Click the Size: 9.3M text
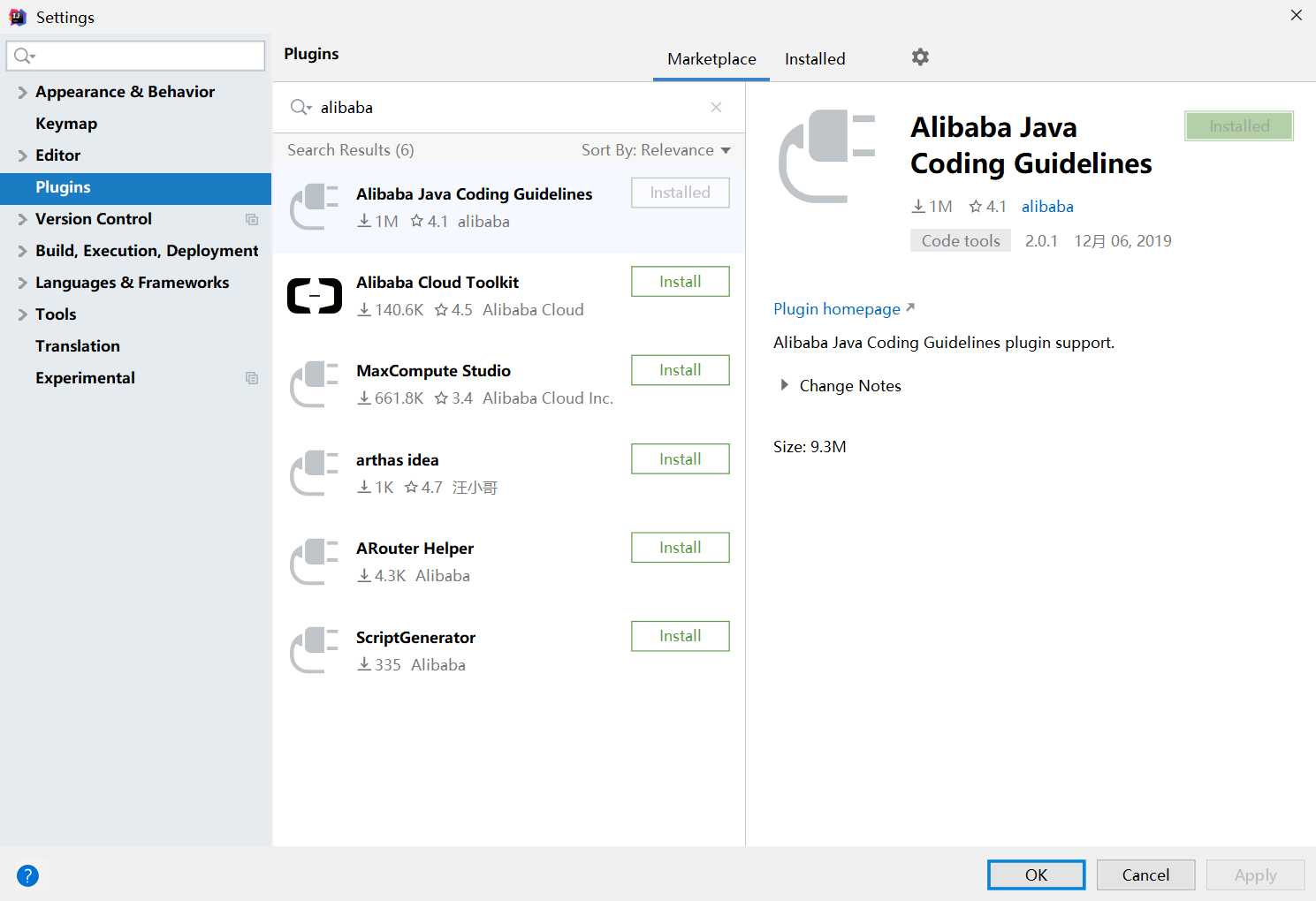This screenshot has width=1316, height=901. 810,447
